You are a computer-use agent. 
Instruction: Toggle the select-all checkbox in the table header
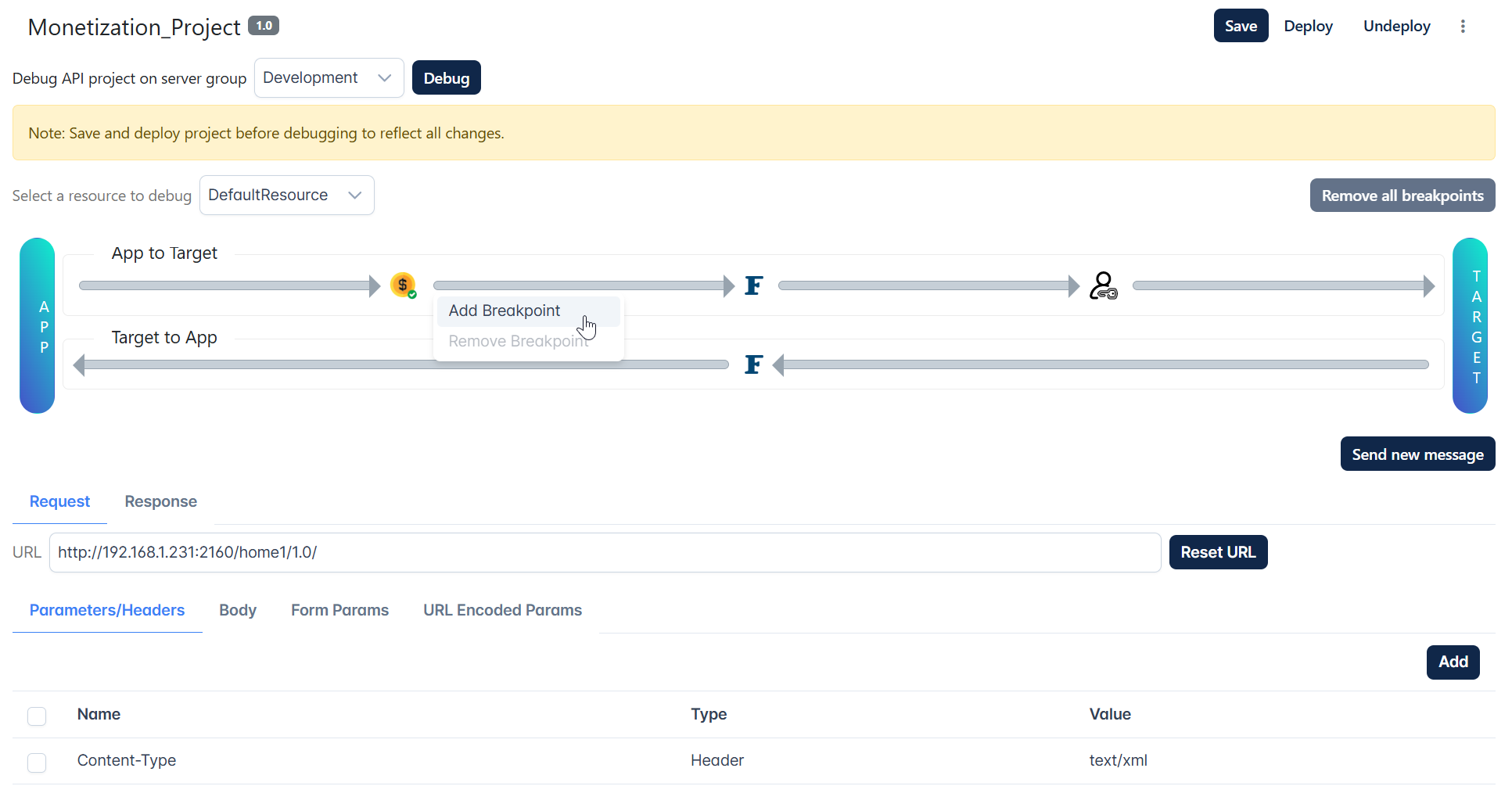coord(37,716)
